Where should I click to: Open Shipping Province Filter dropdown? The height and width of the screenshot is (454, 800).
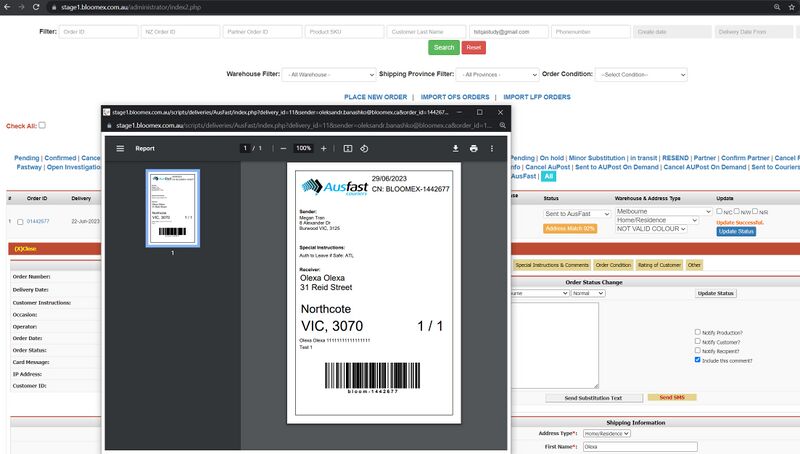[497, 74]
